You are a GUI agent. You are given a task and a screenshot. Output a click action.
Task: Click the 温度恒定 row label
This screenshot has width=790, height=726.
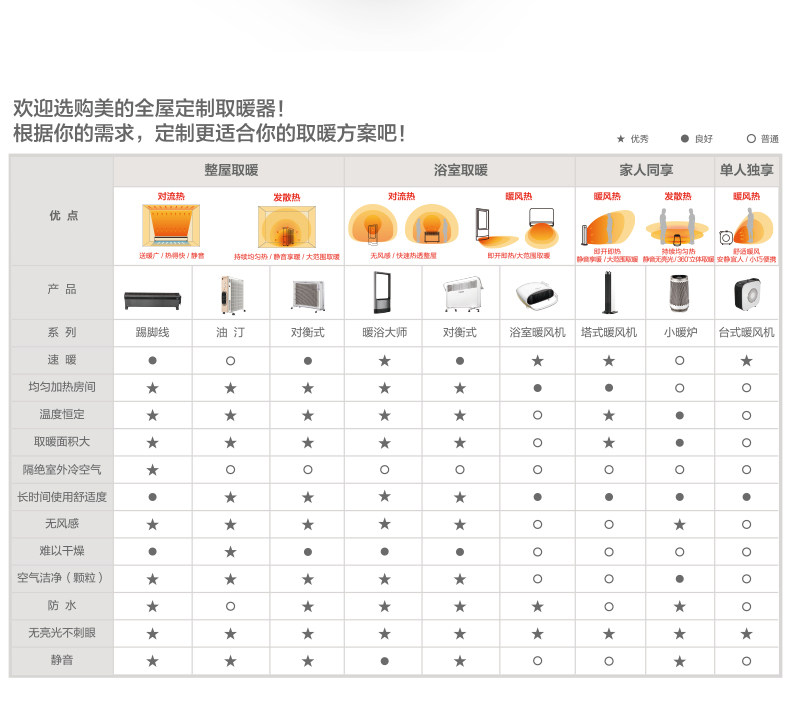point(62,414)
